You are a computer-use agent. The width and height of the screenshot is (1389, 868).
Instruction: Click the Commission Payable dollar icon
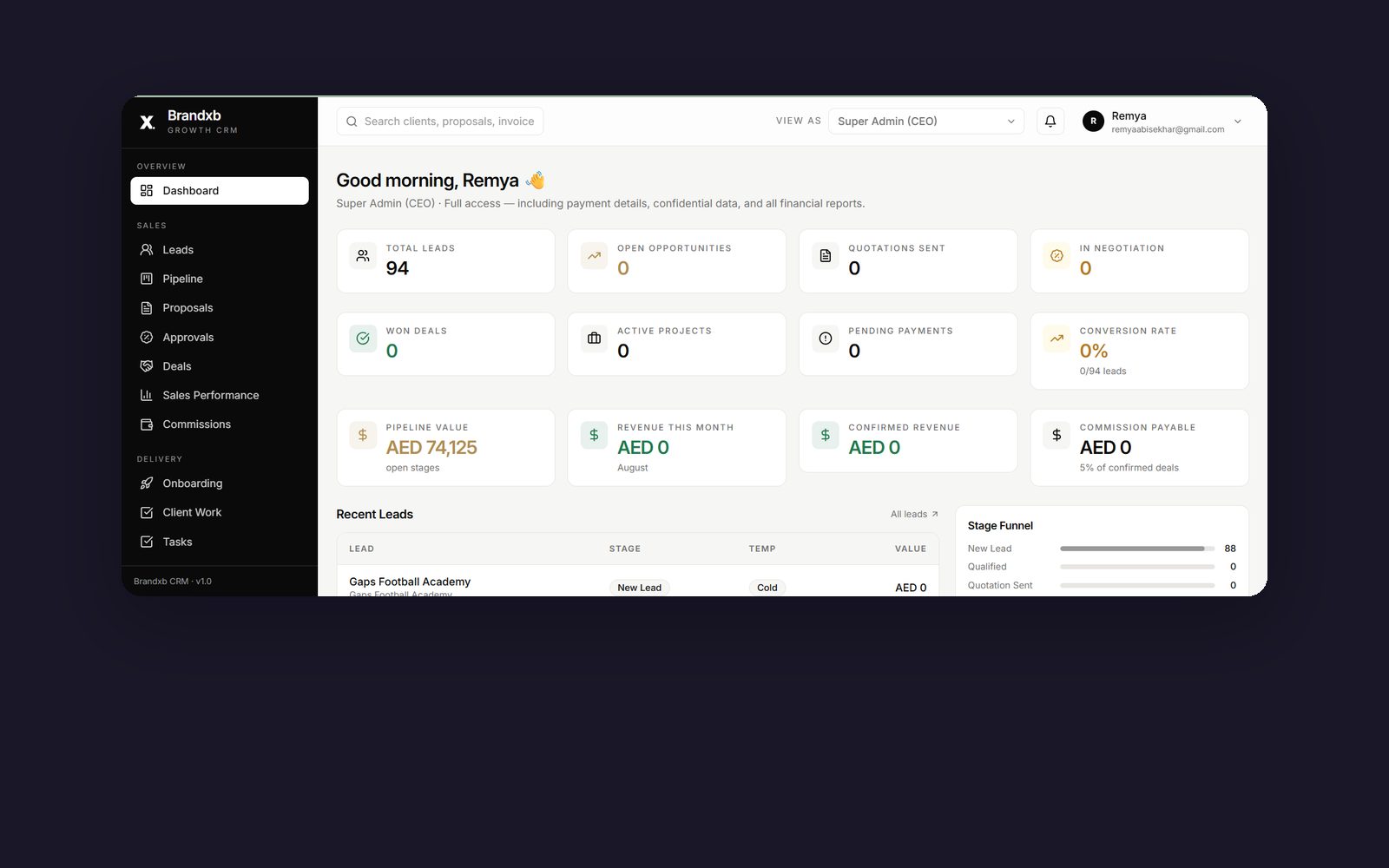point(1057,435)
